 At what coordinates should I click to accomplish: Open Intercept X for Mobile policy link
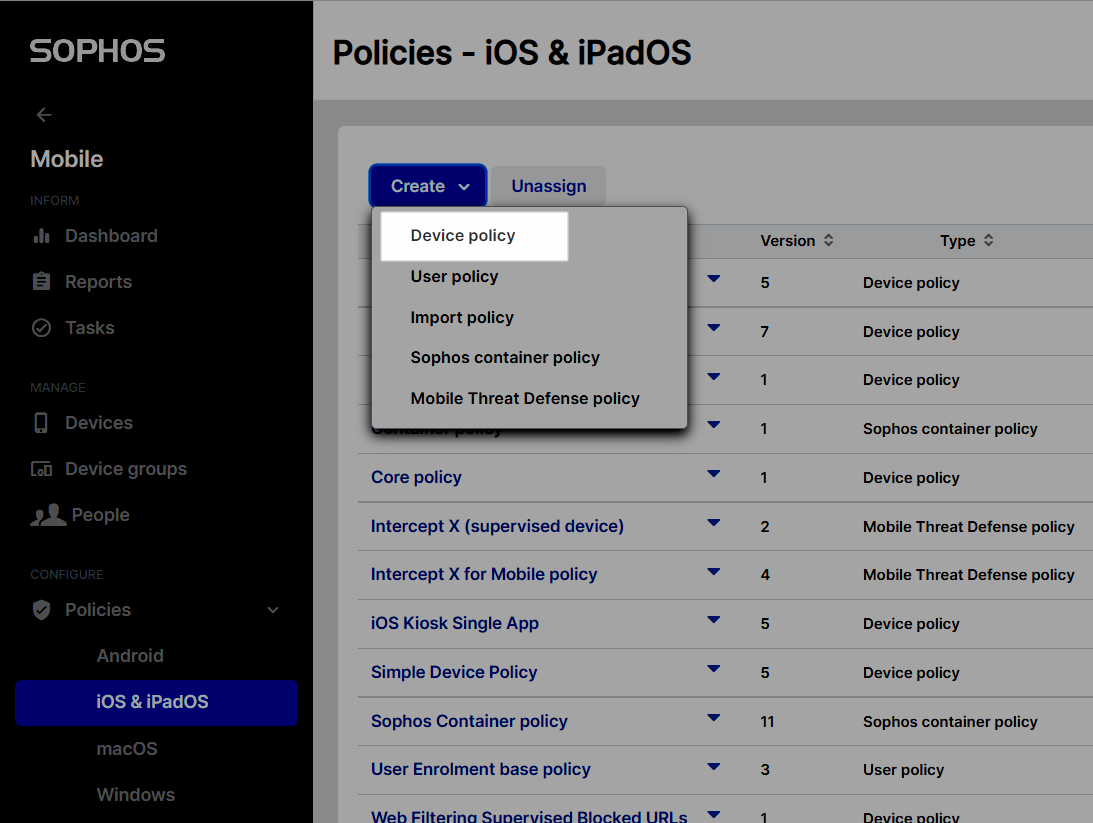click(x=484, y=574)
